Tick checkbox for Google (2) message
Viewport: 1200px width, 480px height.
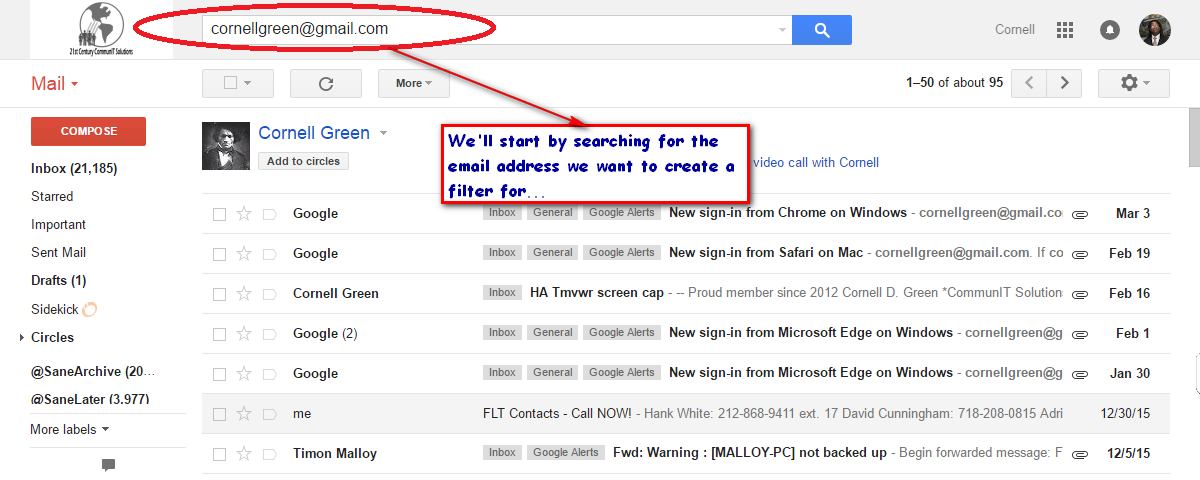coord(219,333)
